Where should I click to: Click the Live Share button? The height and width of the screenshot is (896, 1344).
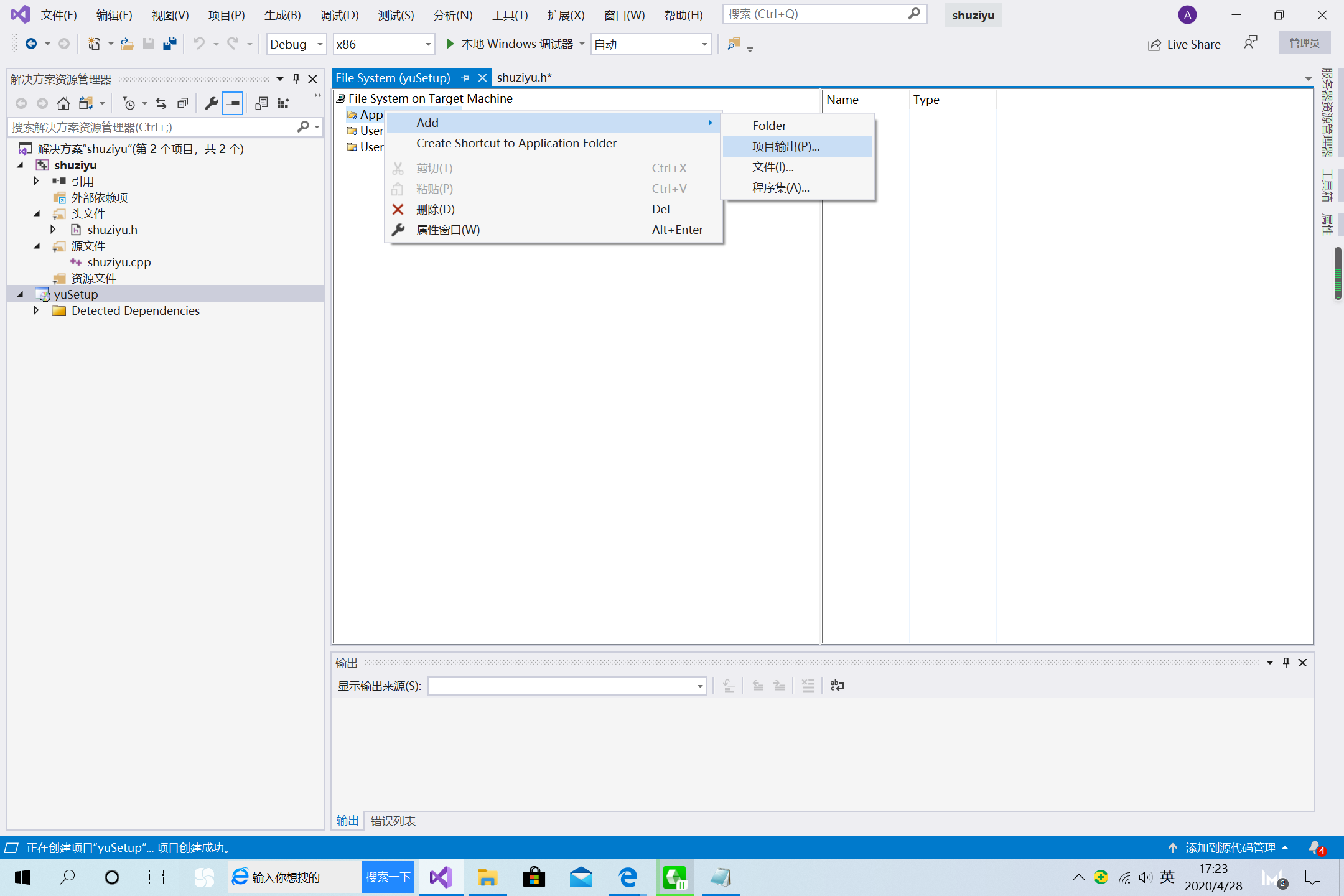pyautogui.click(x=1184, y=44)
